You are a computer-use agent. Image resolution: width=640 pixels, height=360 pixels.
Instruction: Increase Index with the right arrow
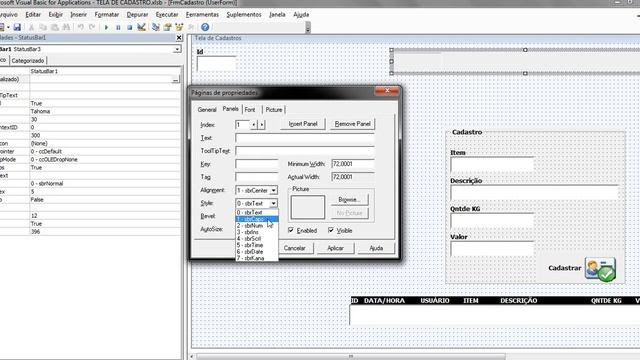point(262,124)
